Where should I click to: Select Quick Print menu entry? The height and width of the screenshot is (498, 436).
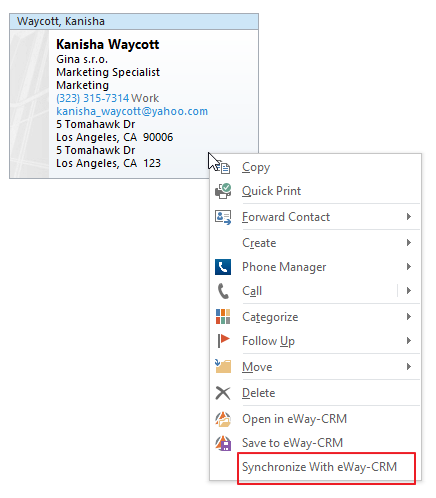[315, 191]
